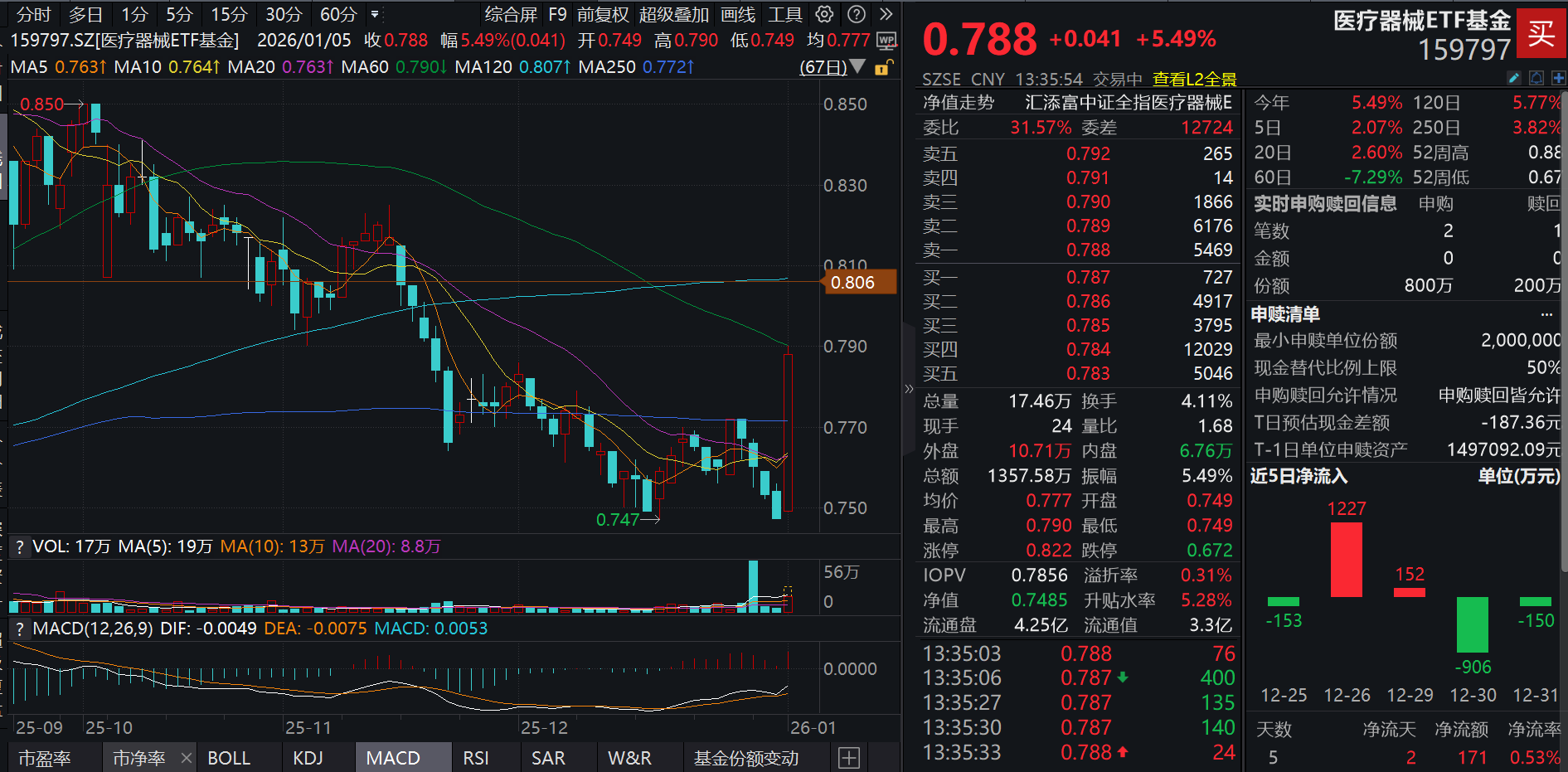Click the bell alert icon in the top right
1568x772 pixels.
[1536, 78]
